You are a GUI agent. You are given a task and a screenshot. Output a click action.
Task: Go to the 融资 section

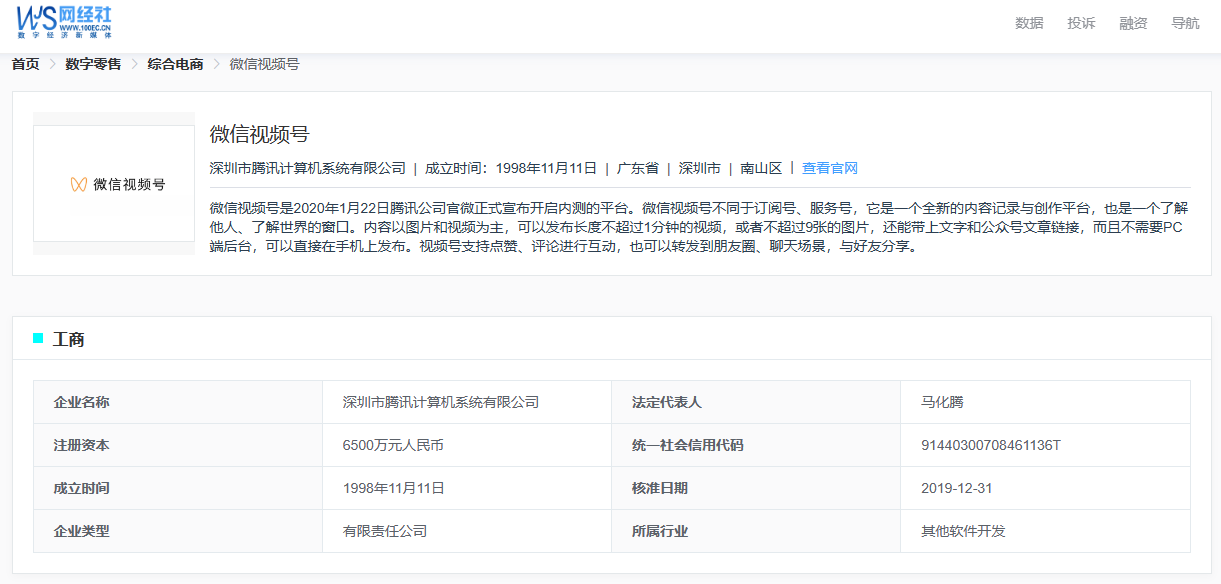[1133, 23]
